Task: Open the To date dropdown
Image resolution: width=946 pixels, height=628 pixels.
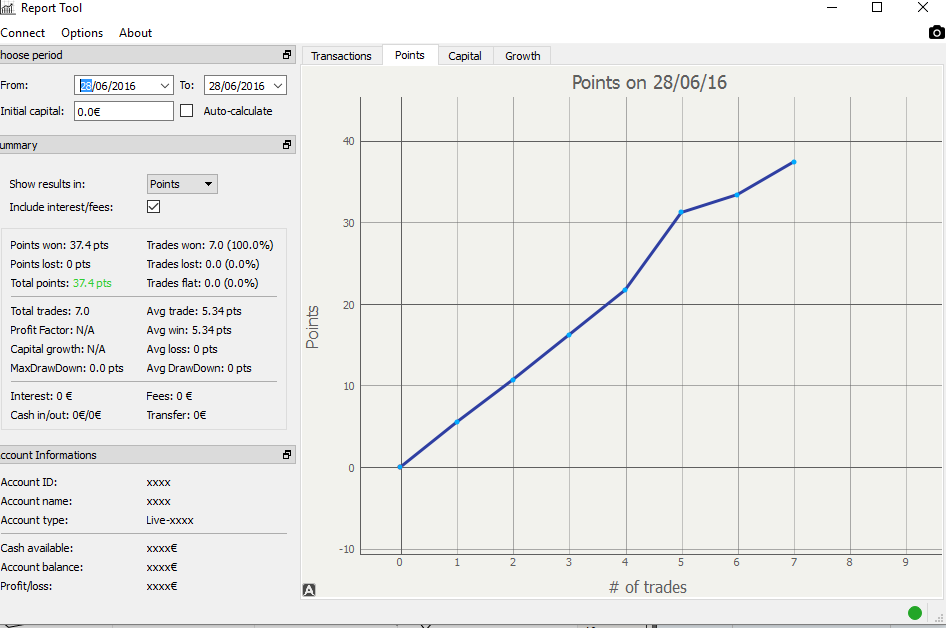Action: point(278,86)
